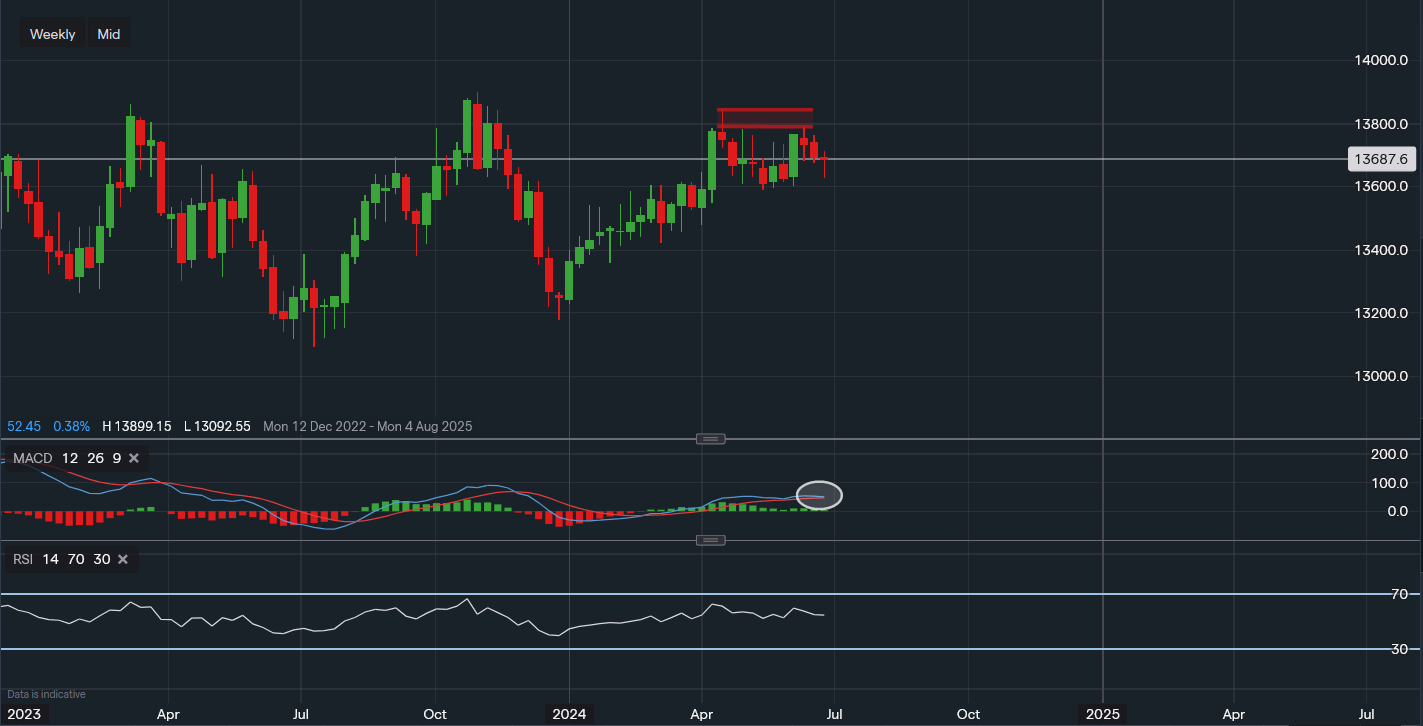Click the current price tag 13687.6 on the axis
Screen dimensions: 1423x726
(x=1383, y=159)
